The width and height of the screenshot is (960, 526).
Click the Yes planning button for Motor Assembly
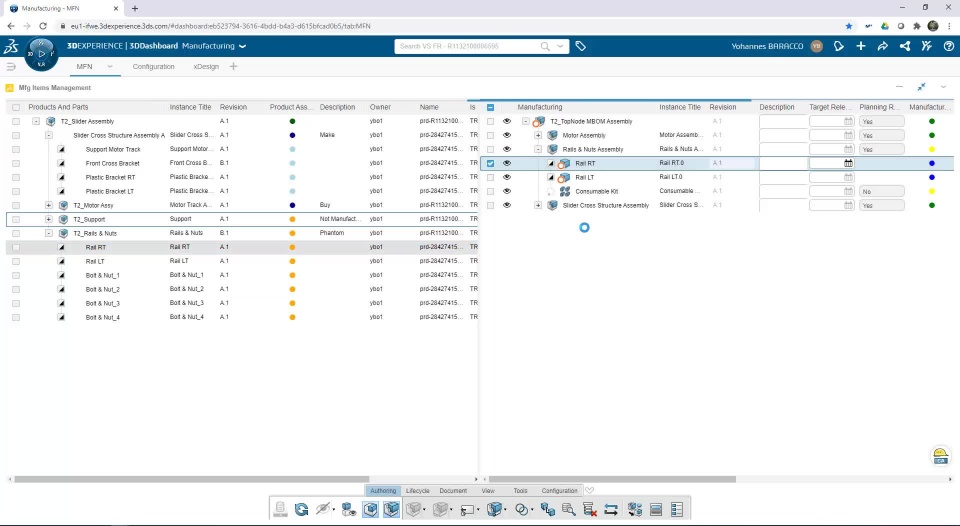tap(882, 135)
